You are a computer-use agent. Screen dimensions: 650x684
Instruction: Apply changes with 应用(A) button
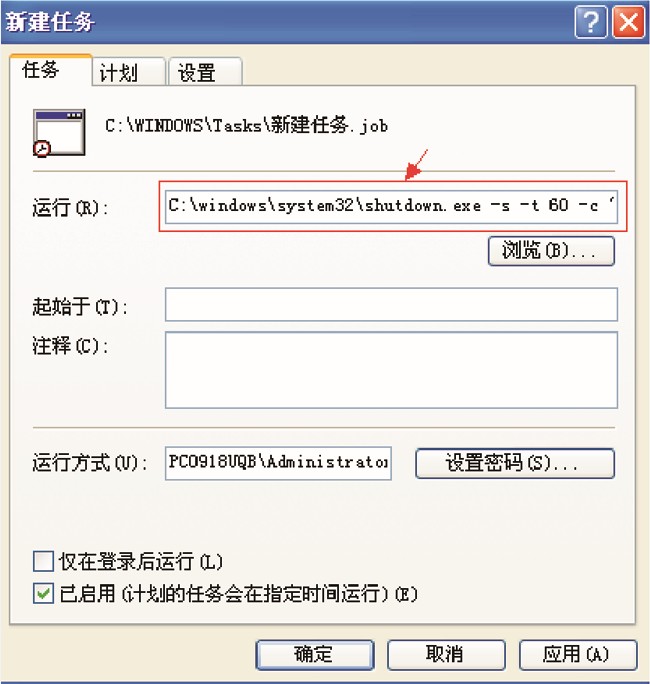[x=578, y=654]
